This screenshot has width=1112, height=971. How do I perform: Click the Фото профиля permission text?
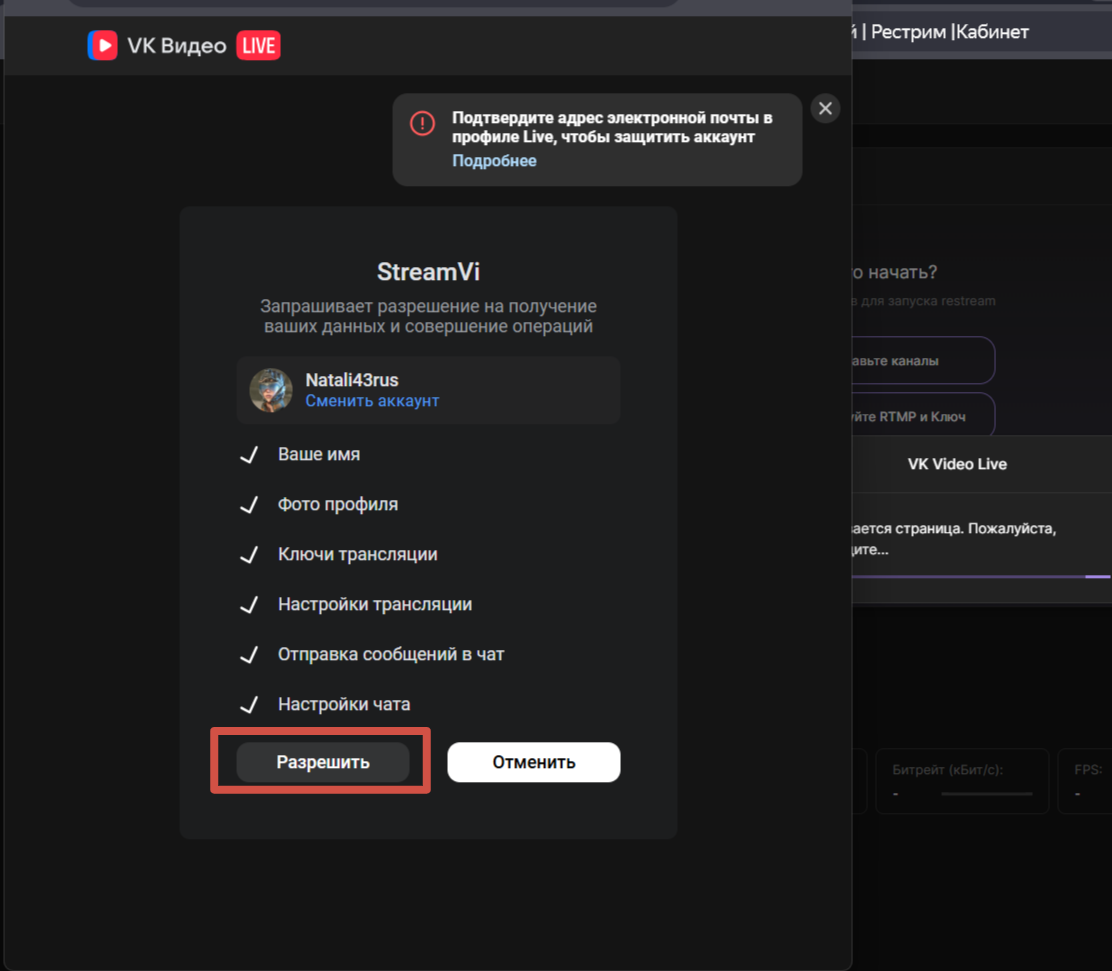click(338, 504)
